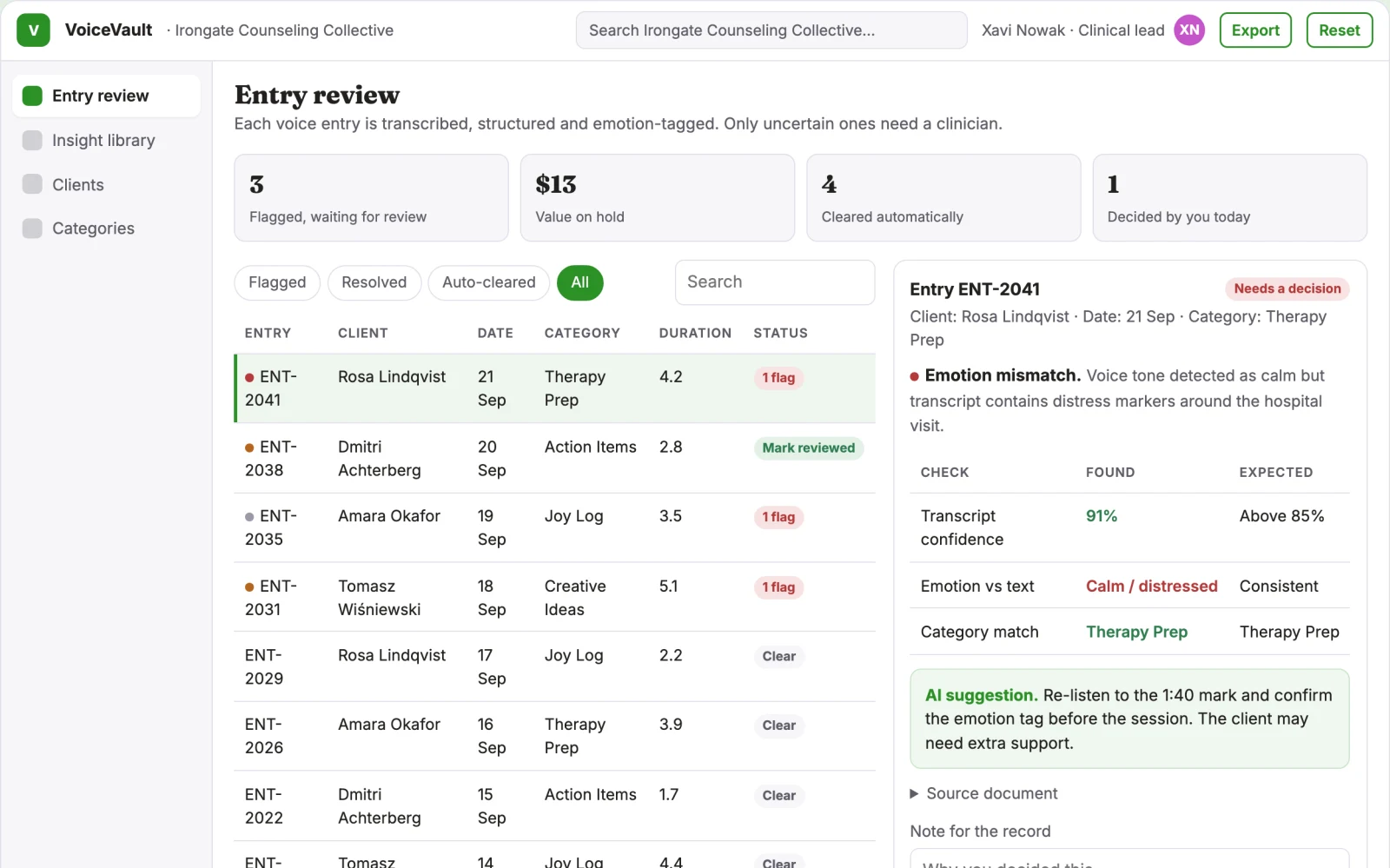1390x868 pixels.
Task: Click the Entry review sidebar icon
Action: (32, 96)
